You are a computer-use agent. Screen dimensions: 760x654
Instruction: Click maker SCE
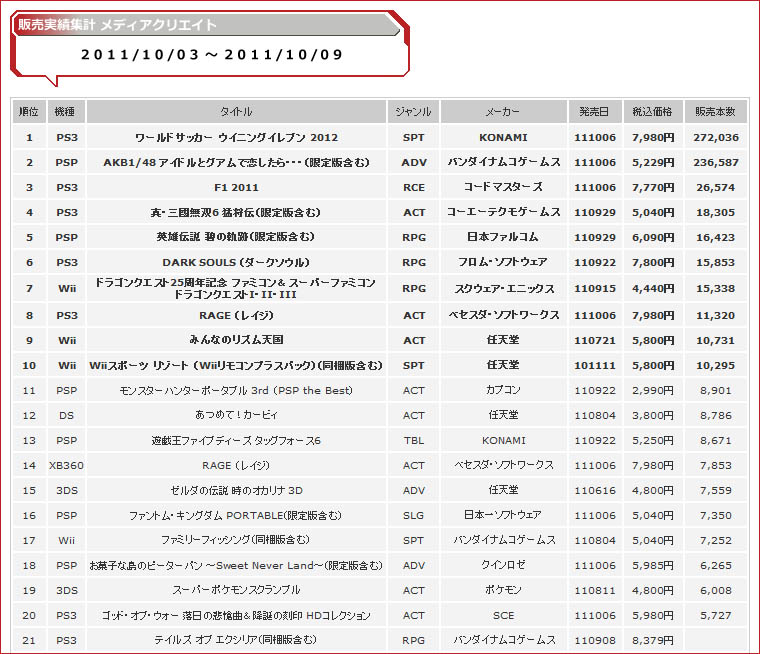tap(504, 615)
